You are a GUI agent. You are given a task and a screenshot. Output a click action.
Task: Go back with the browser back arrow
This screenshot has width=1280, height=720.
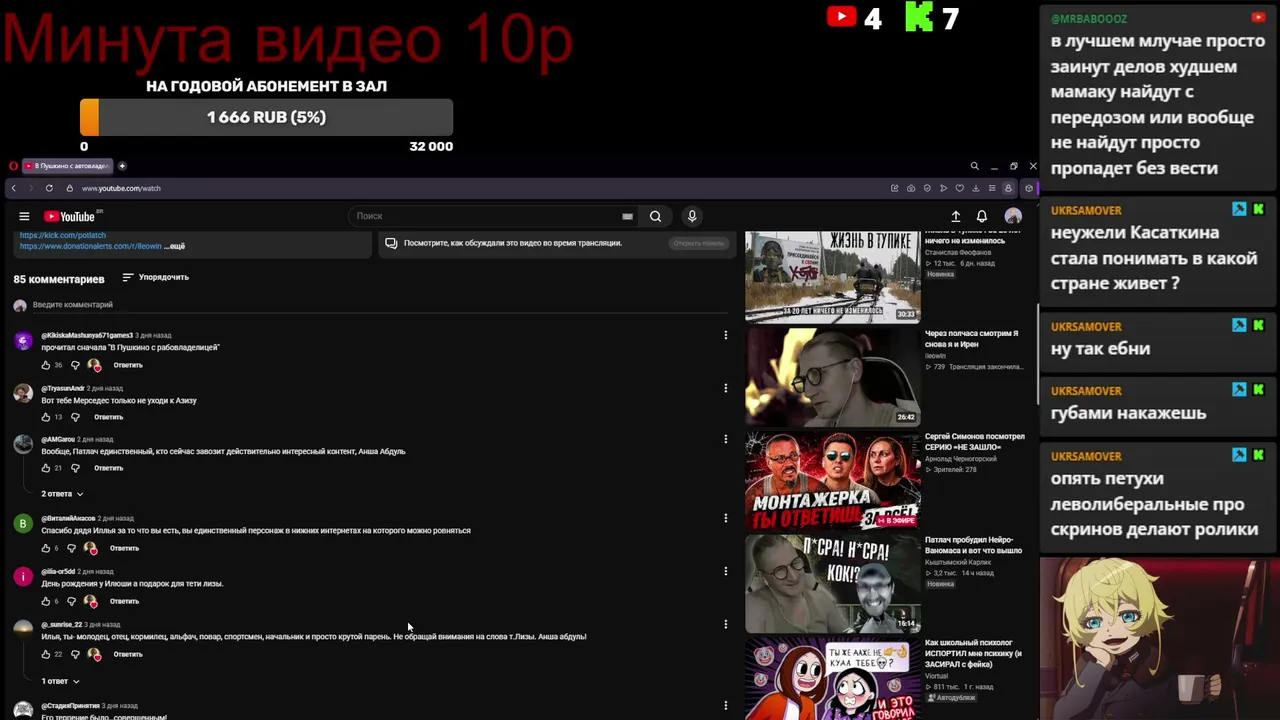[13, 188]
